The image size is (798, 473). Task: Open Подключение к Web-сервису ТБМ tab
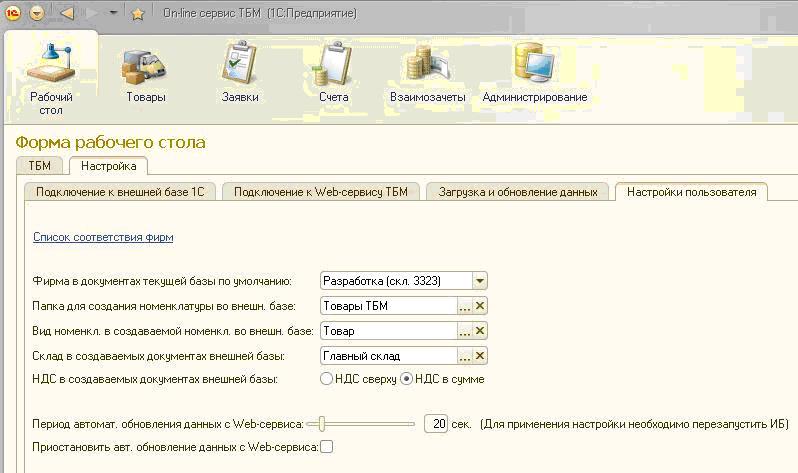point(321,192)
